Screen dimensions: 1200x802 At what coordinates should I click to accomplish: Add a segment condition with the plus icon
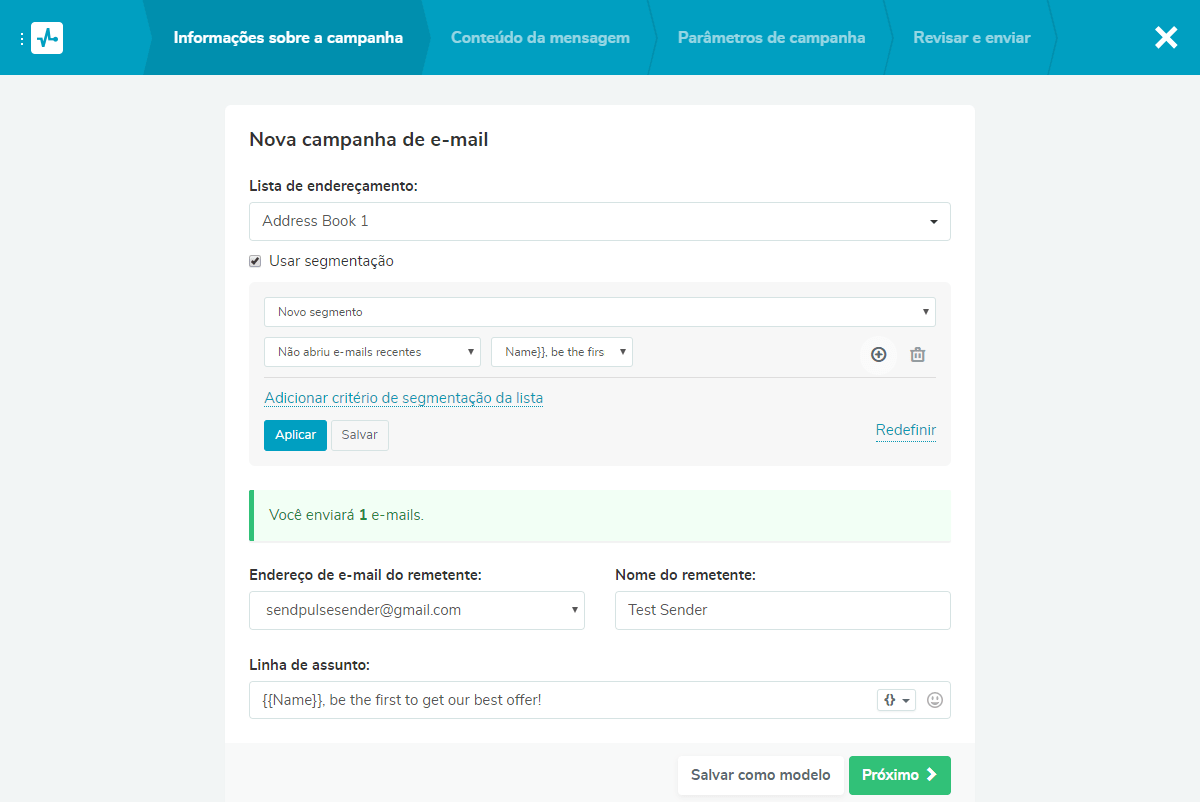(x=878, y=354)
